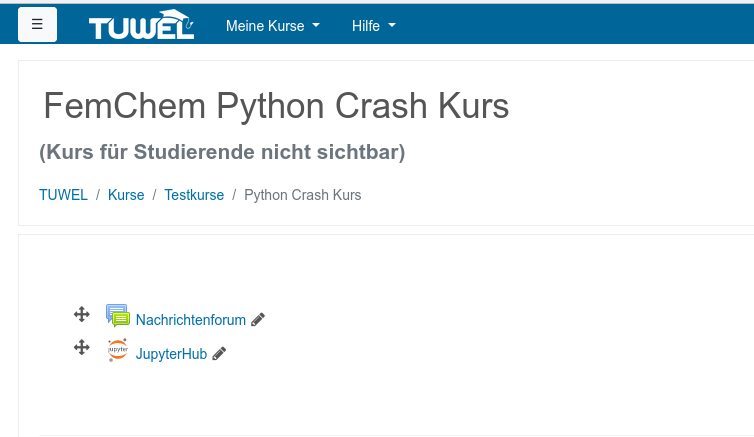Rename JupyterHub using its pencil icon
The image size is (754, 437).
(x=219, y=353)
